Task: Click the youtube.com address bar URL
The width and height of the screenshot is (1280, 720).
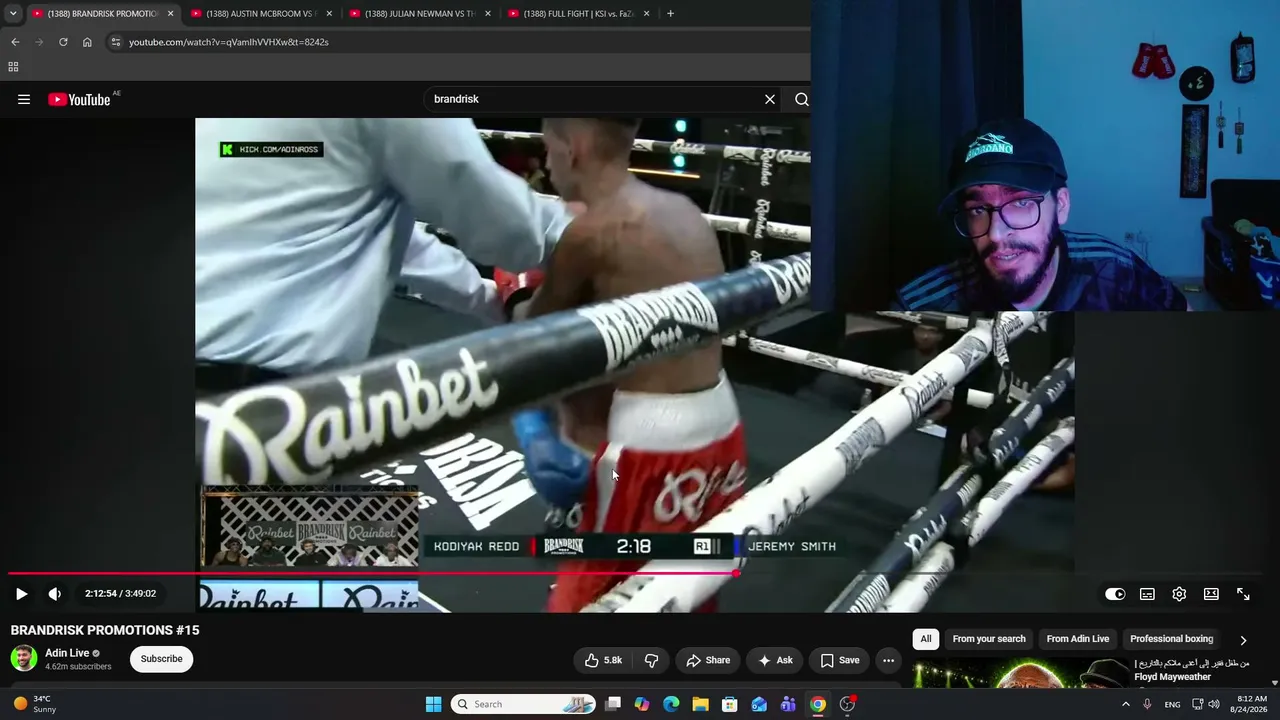Action: pyautogui.click(x=229, y=42)
